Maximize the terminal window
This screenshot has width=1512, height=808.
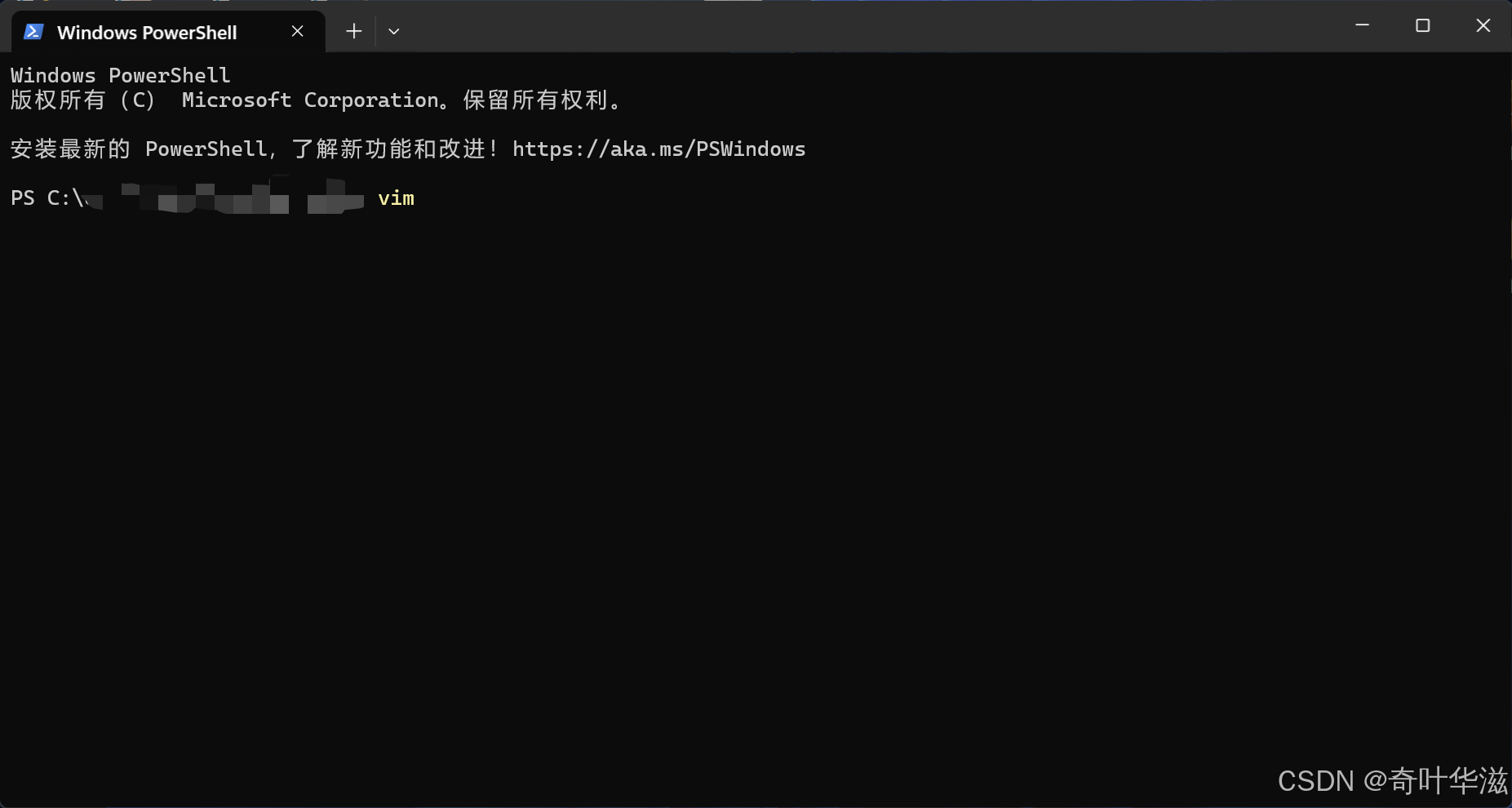coord(1422,25)
